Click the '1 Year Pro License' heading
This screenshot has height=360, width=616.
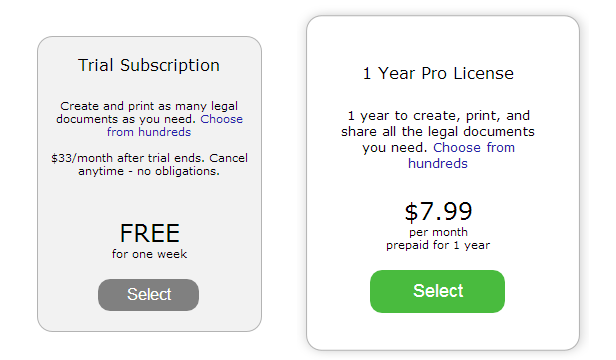pyautogui.click(x=438, y=73)
